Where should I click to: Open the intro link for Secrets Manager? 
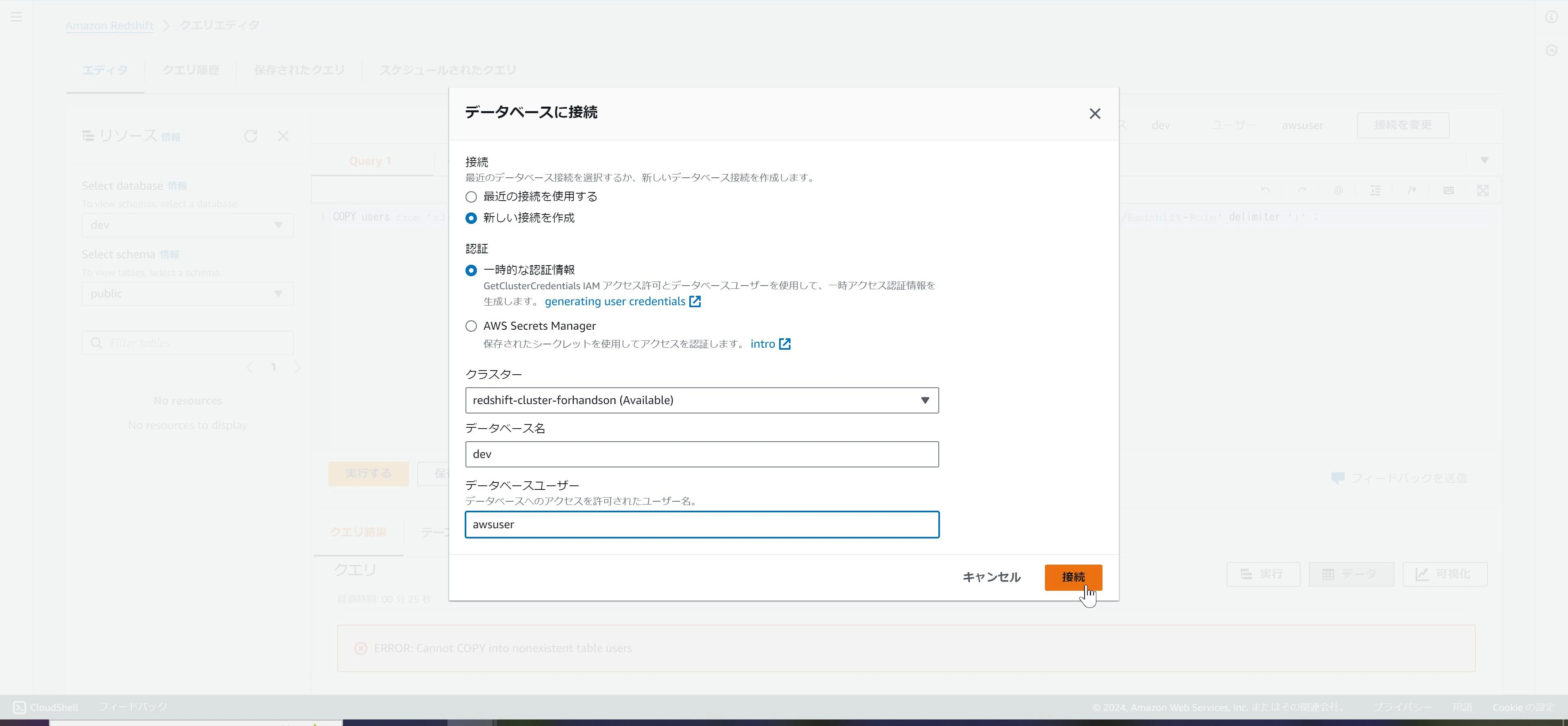pyautogui.click(x=770, y=344)
